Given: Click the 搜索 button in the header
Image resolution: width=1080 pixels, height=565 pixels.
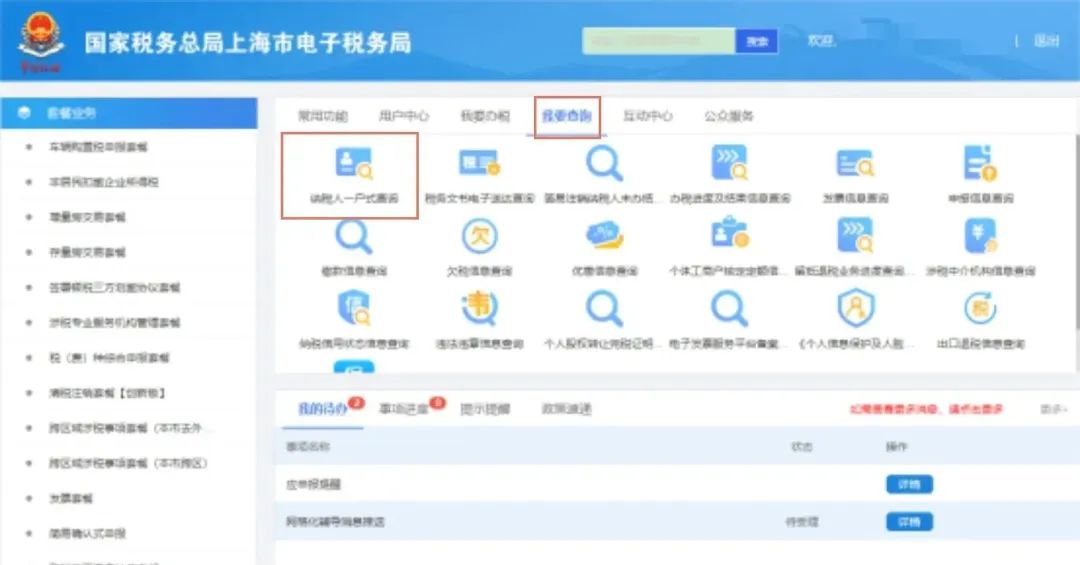Looking at the screenshot, I should click(757, 41).
